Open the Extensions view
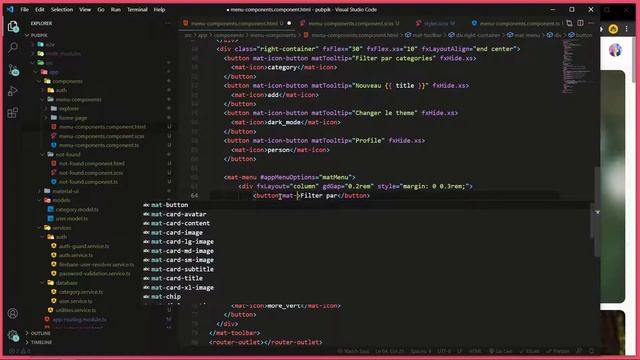 click(13, 112)
